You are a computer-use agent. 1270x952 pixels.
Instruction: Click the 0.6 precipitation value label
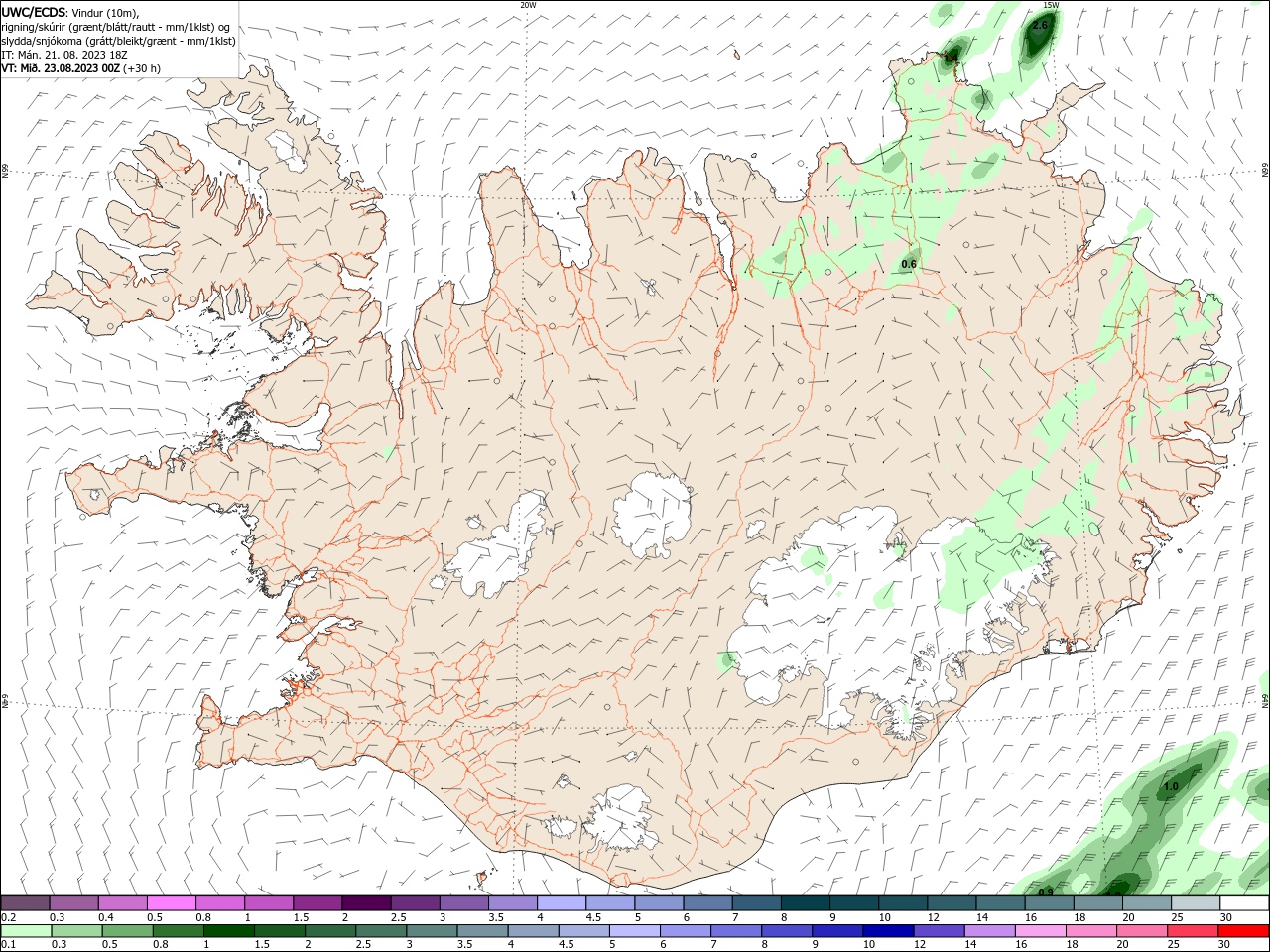pyautogui.click(x=908, y=264)
